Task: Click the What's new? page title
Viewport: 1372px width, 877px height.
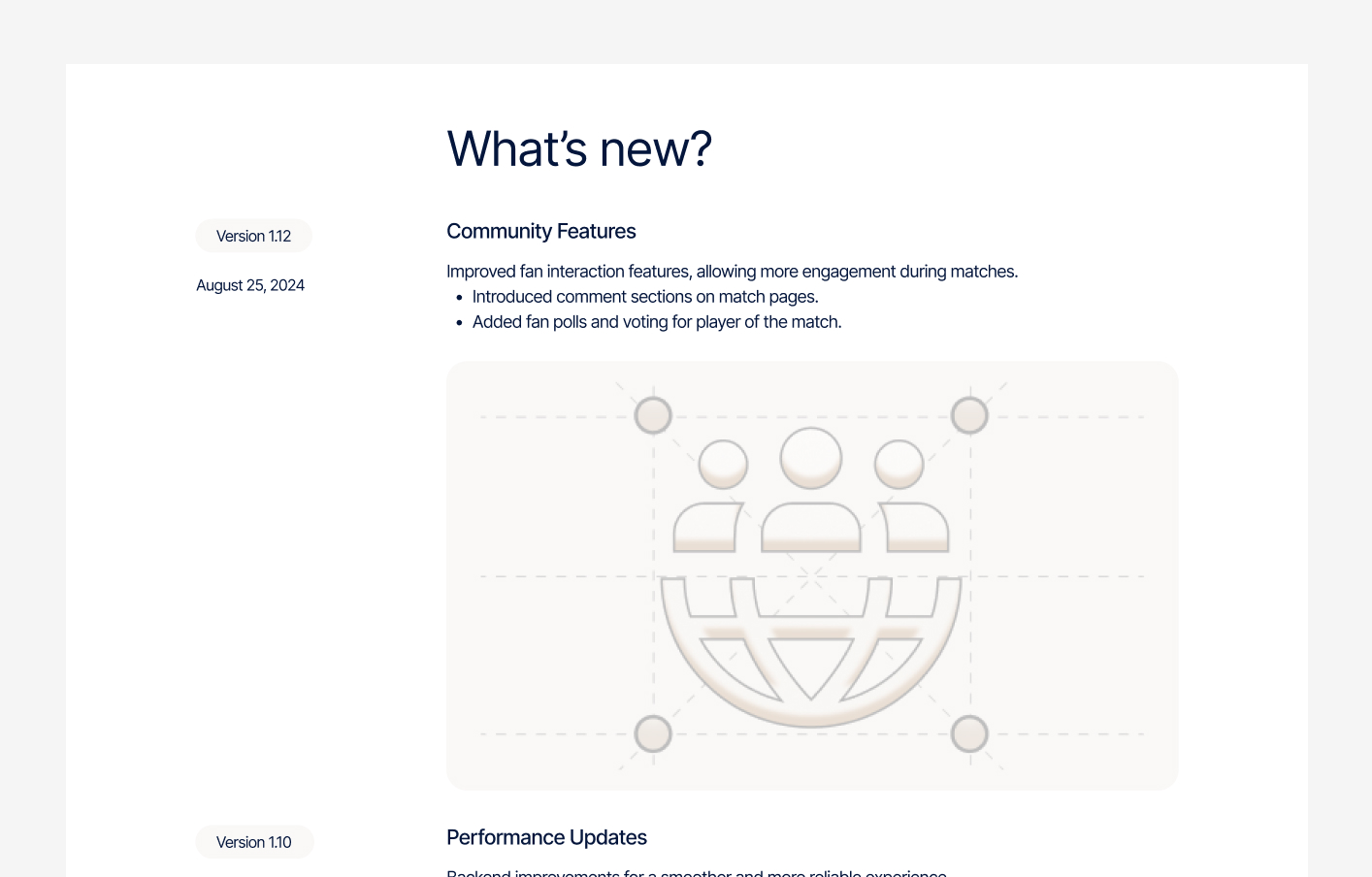Action: [x=579, y=147]
